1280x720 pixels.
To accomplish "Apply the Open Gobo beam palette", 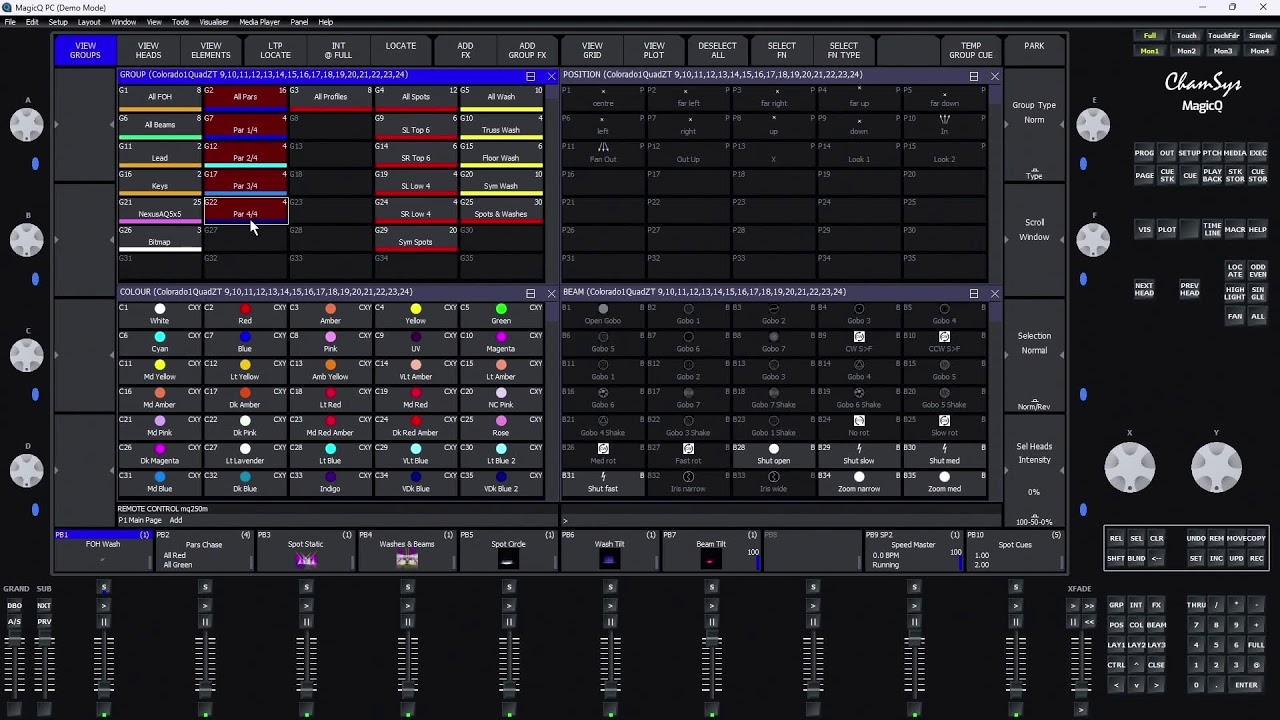I will (x=603, y=314).
